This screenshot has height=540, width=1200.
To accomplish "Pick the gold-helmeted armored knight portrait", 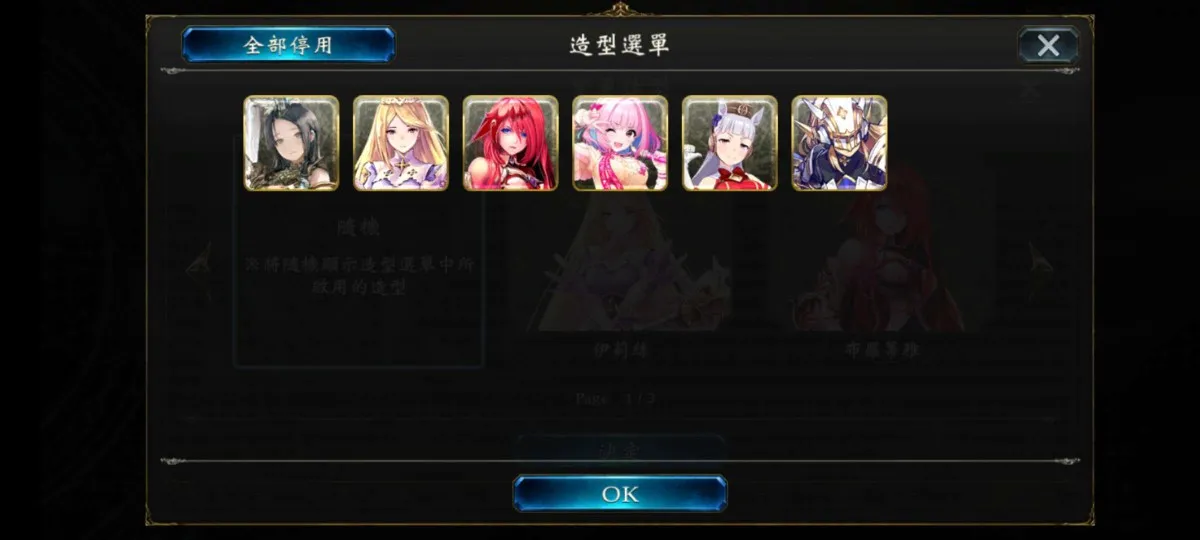I will pyautogui.click(x=839, y=143).
